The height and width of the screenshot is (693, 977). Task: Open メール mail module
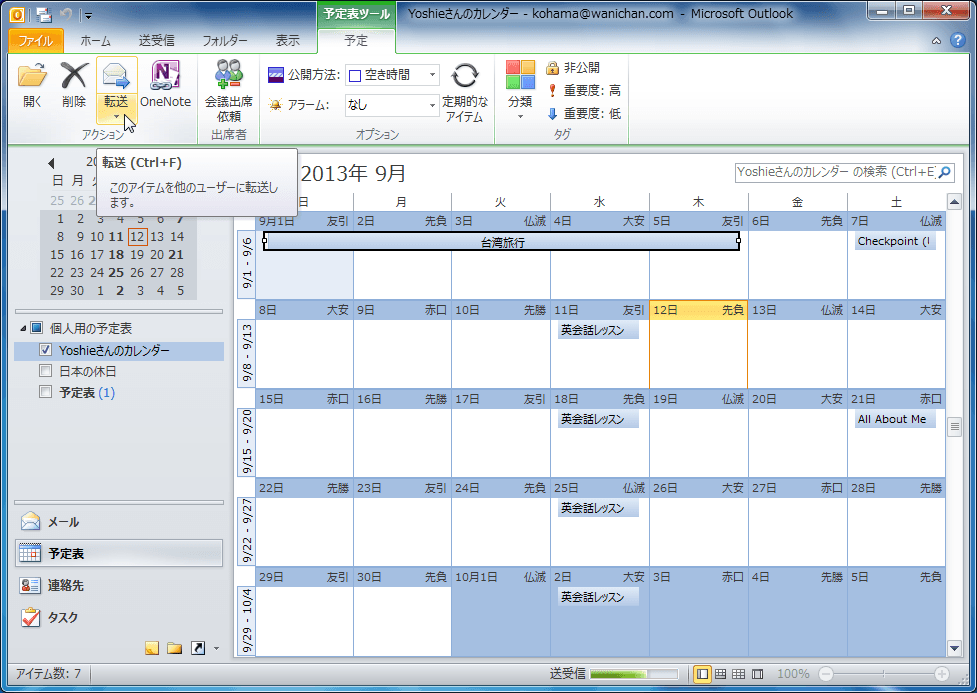[x=118, y=522]
